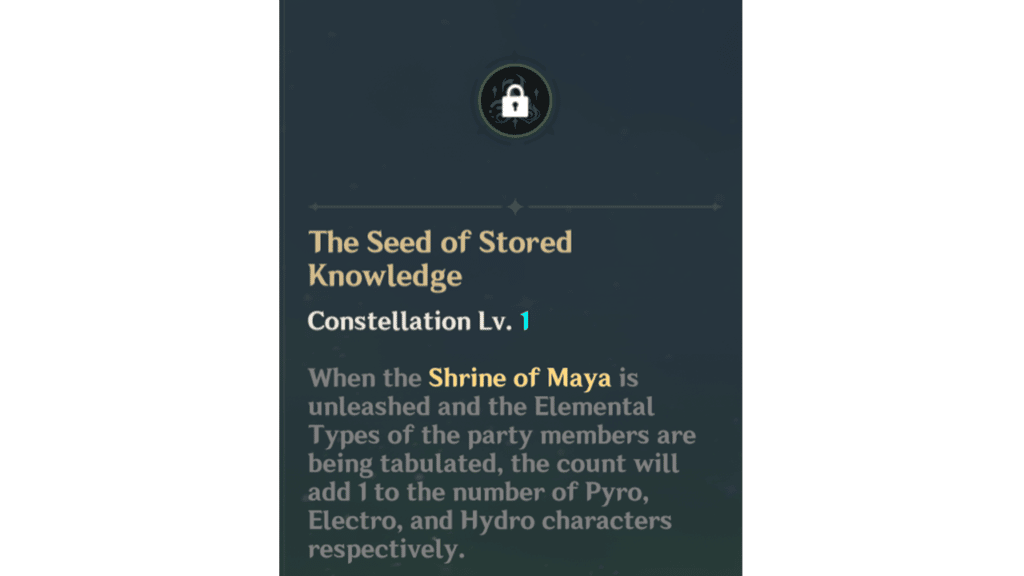Click the word Knowledge in the title
The width and height of the screenshot is (1024, 576).
(x=385, y=276)
